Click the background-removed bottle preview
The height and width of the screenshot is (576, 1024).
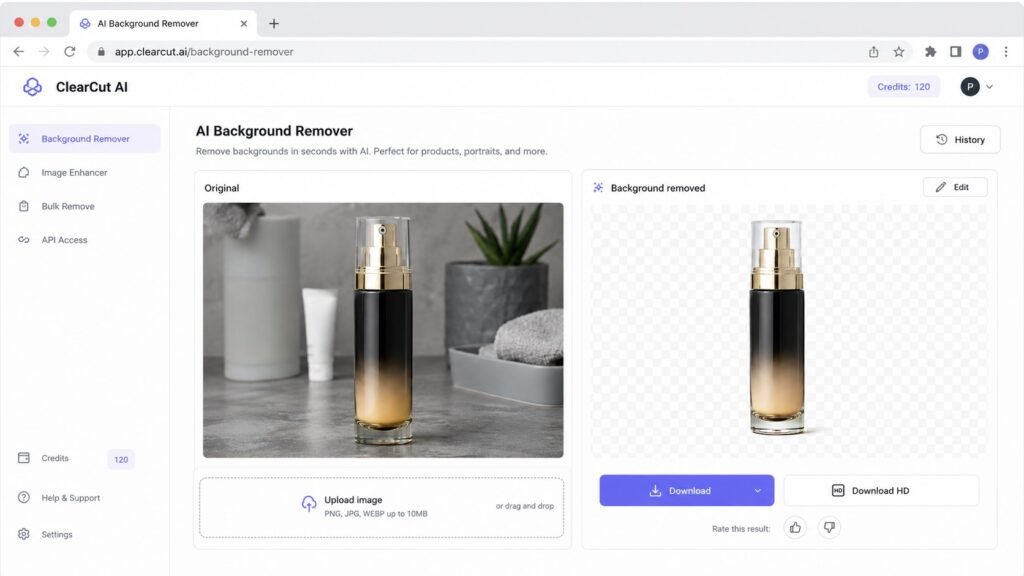(789, 330)
